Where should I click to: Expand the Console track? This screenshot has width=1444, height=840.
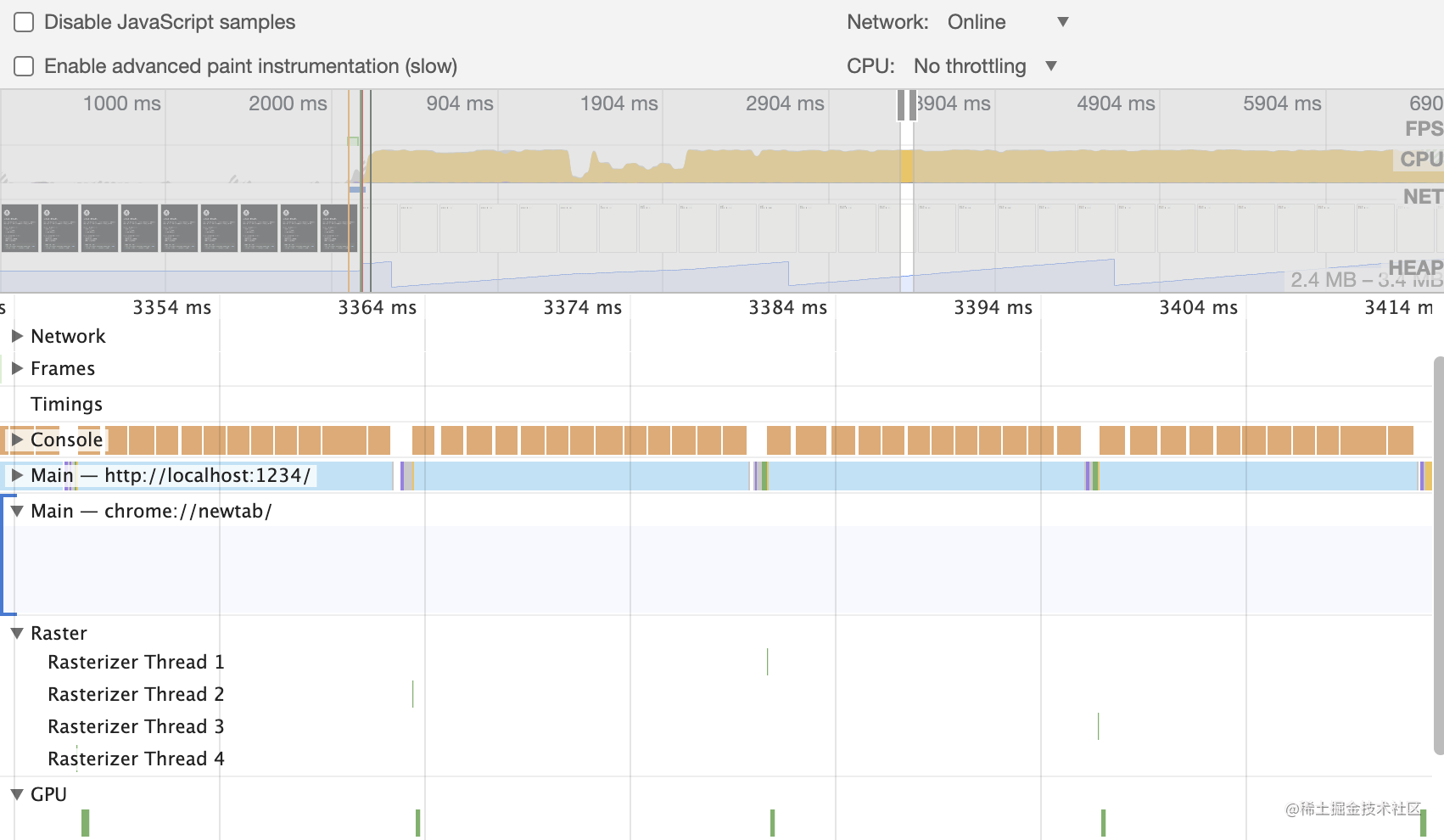(x=17, y=440)
